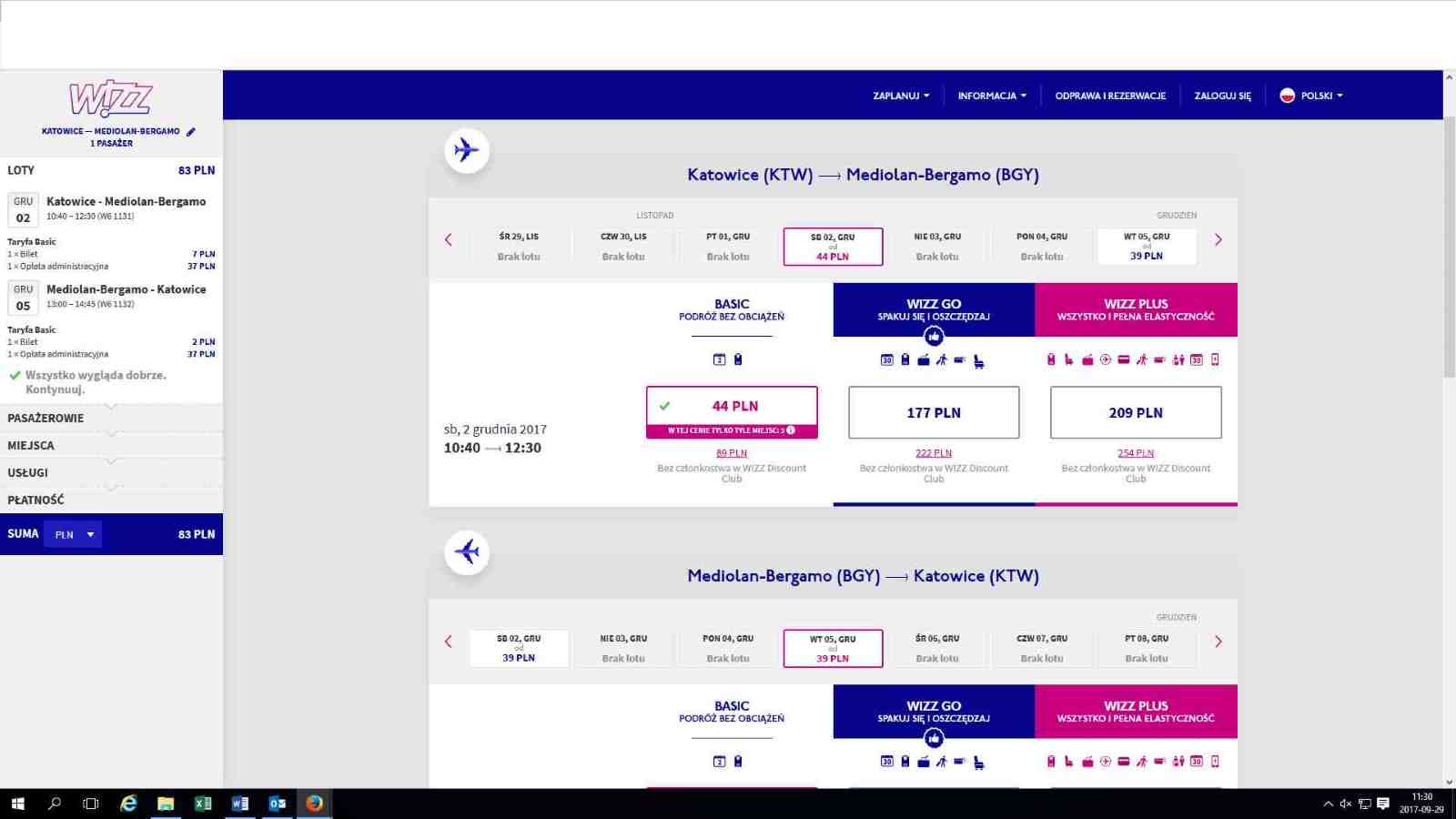The image size is (1456, 819).
Task: Select return date SB 02, GRU 39 PLN
Action: (519, 649)
